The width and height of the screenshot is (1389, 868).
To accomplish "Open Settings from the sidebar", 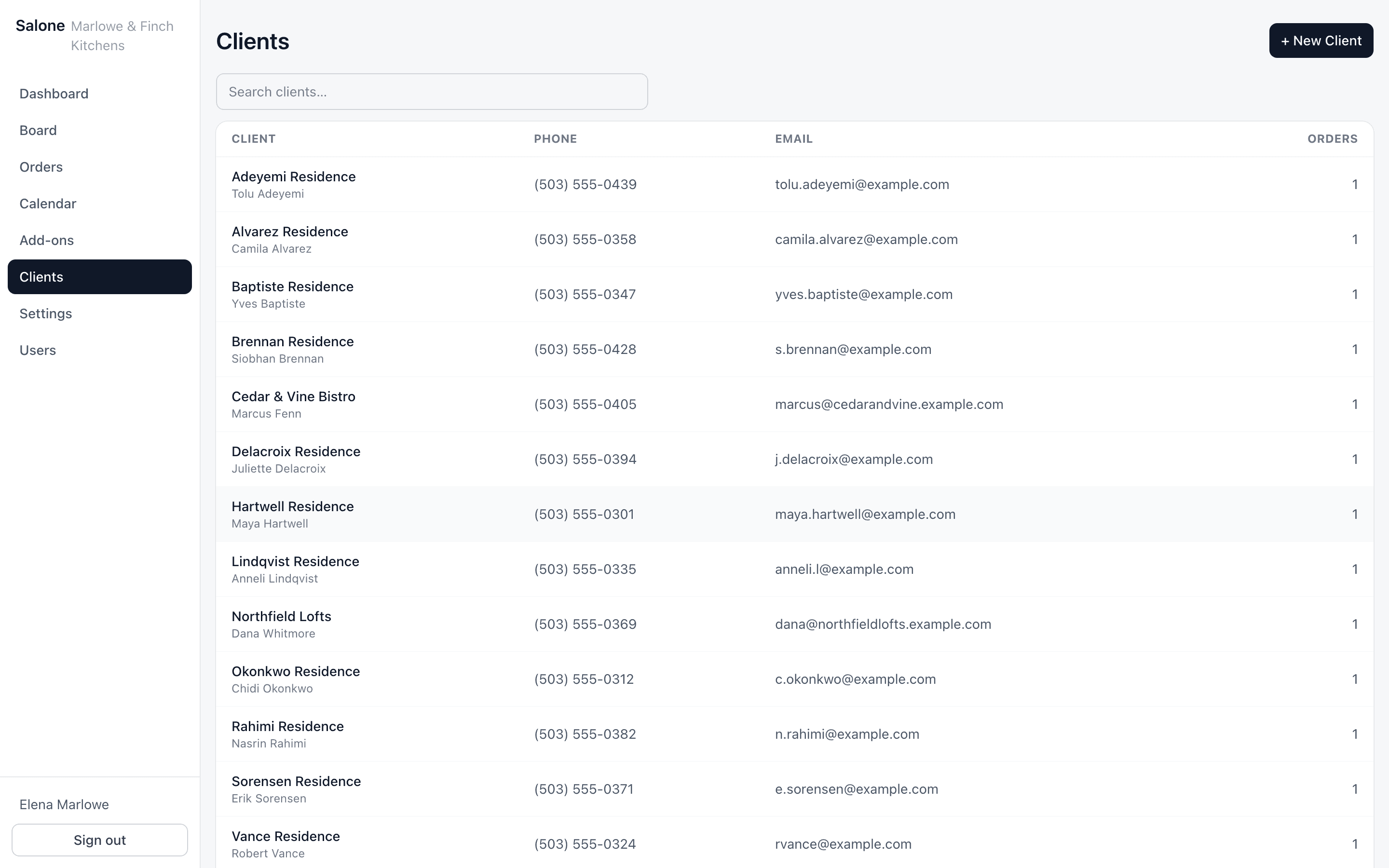I will tap(99, 313).
